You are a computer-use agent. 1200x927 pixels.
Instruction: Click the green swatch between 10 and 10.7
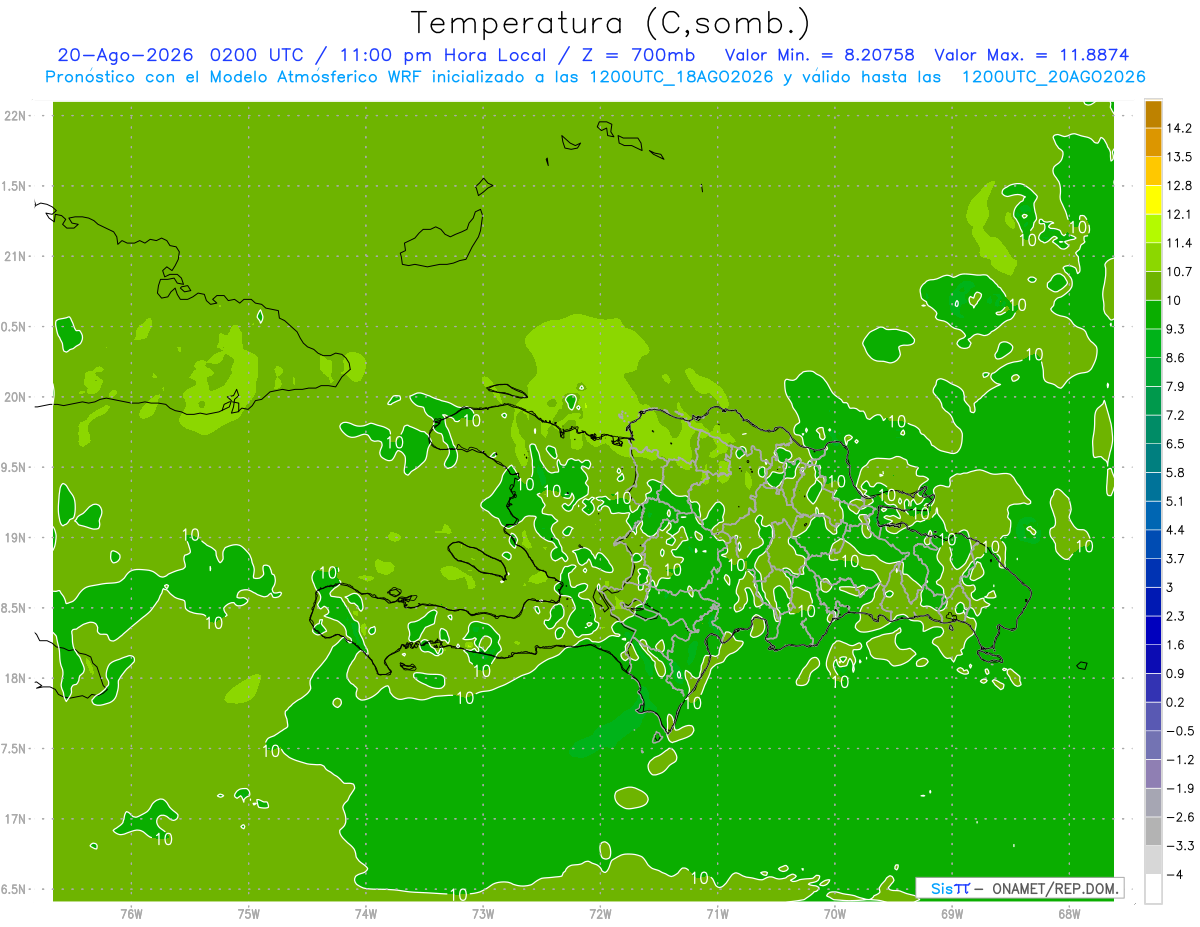tap(1153, 285)
